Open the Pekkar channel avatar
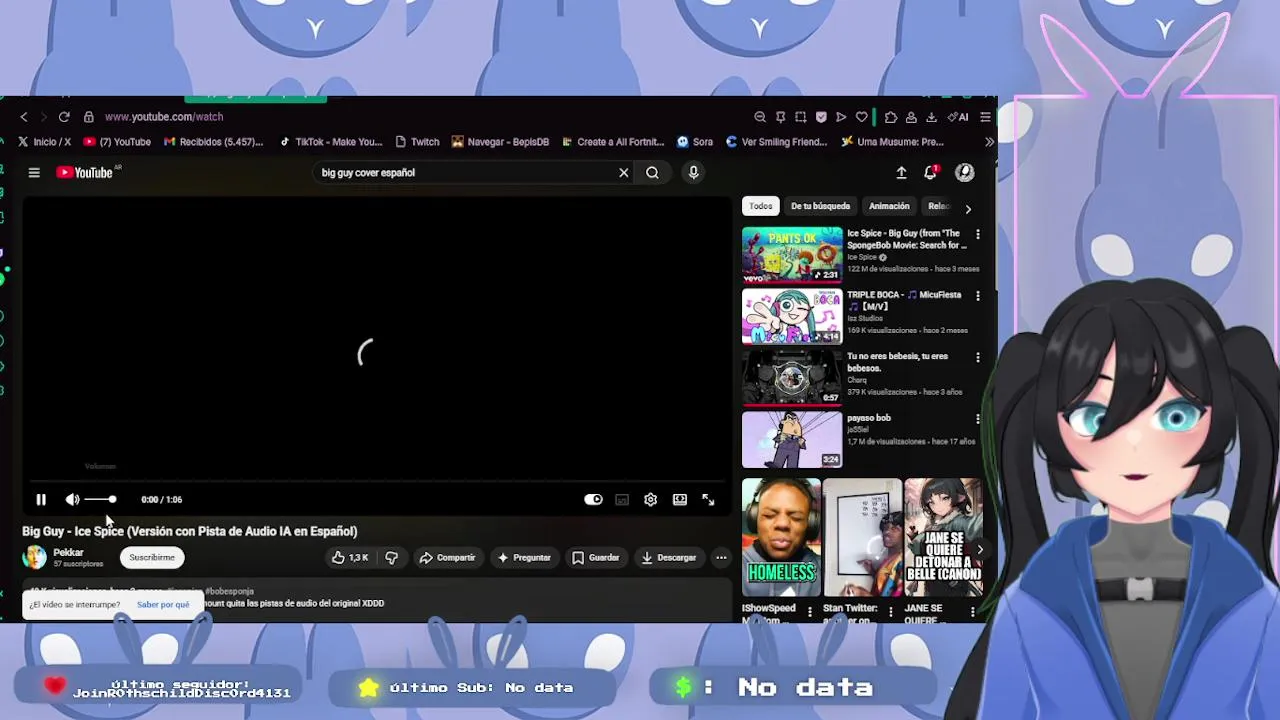This screenshot has height=720, width=1280. point(35,557)
